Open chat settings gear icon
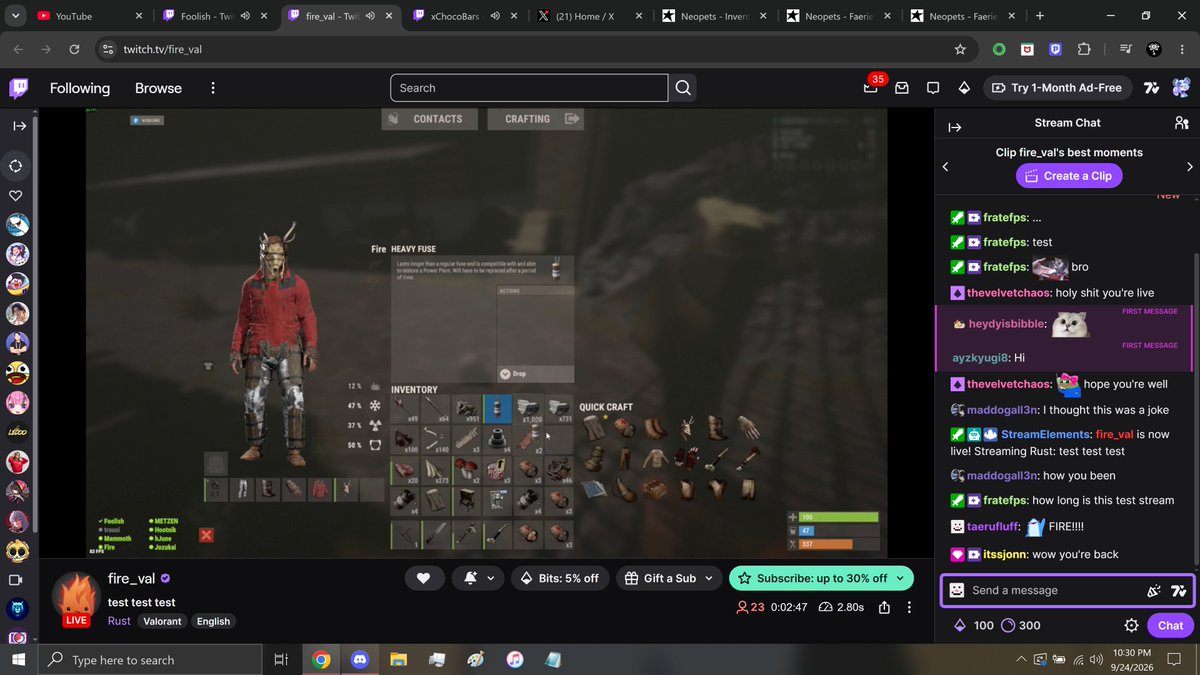The image size is (1200, 675). 1131,625
